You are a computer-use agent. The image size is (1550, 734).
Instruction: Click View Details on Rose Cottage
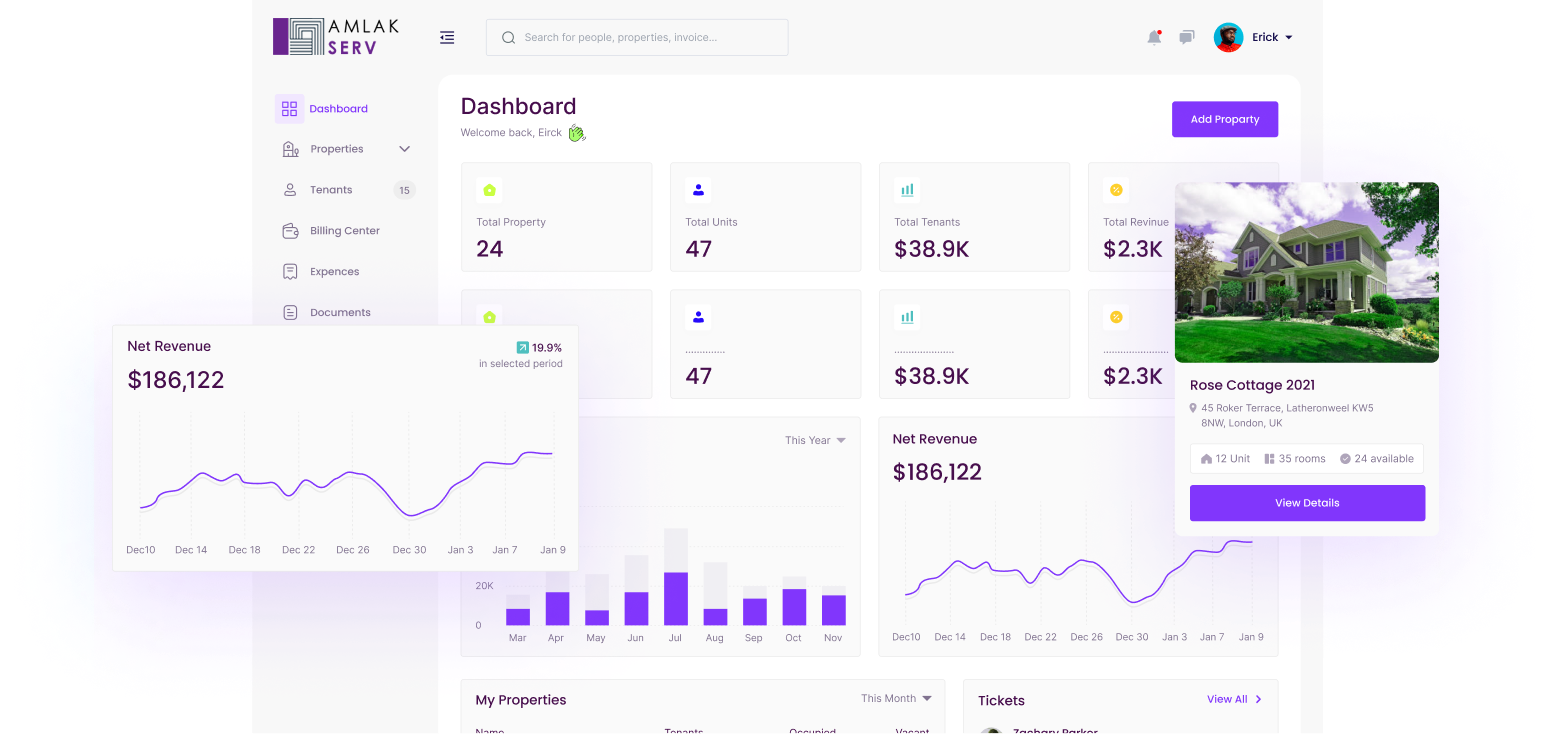[x=1307, y=503]
